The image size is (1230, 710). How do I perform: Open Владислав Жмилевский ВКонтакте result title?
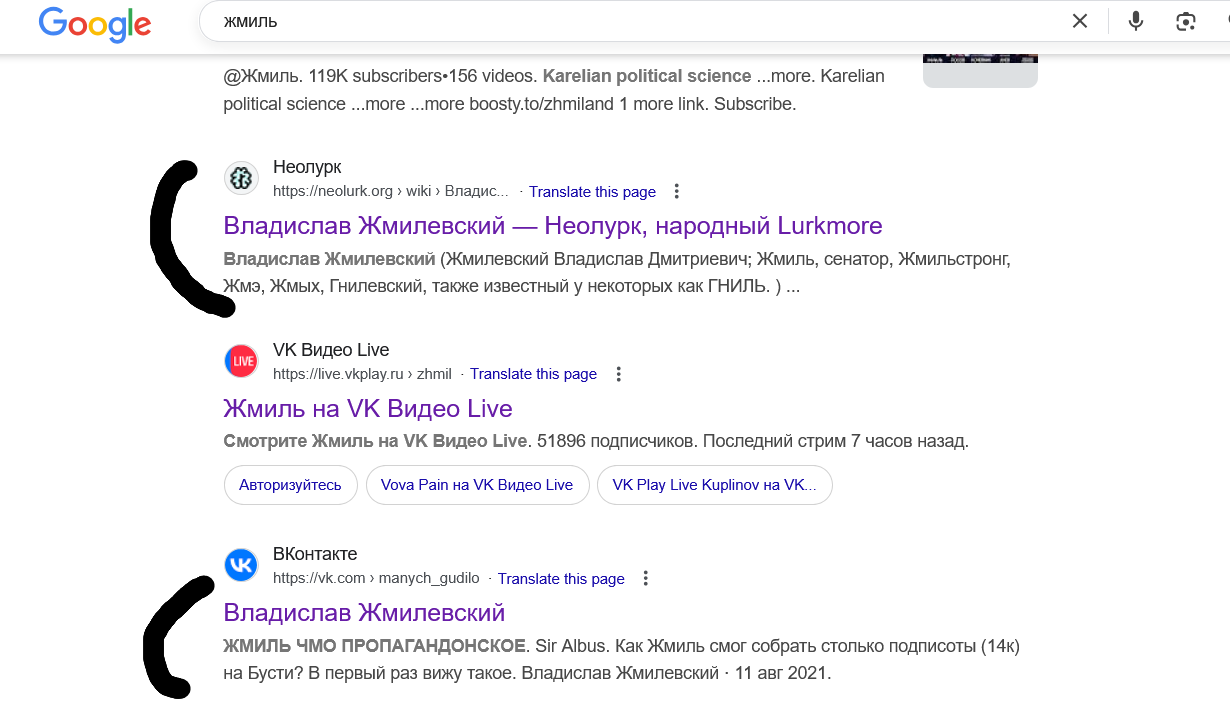tap(364, 612)
